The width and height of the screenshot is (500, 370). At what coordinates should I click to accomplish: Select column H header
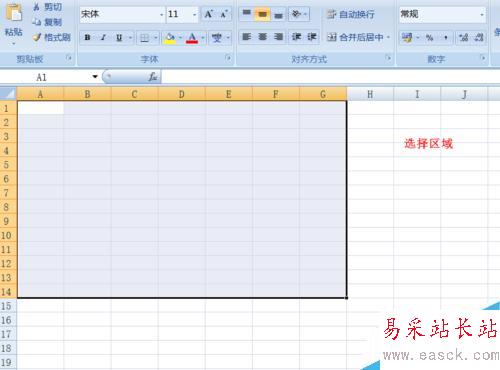point(370,94)
